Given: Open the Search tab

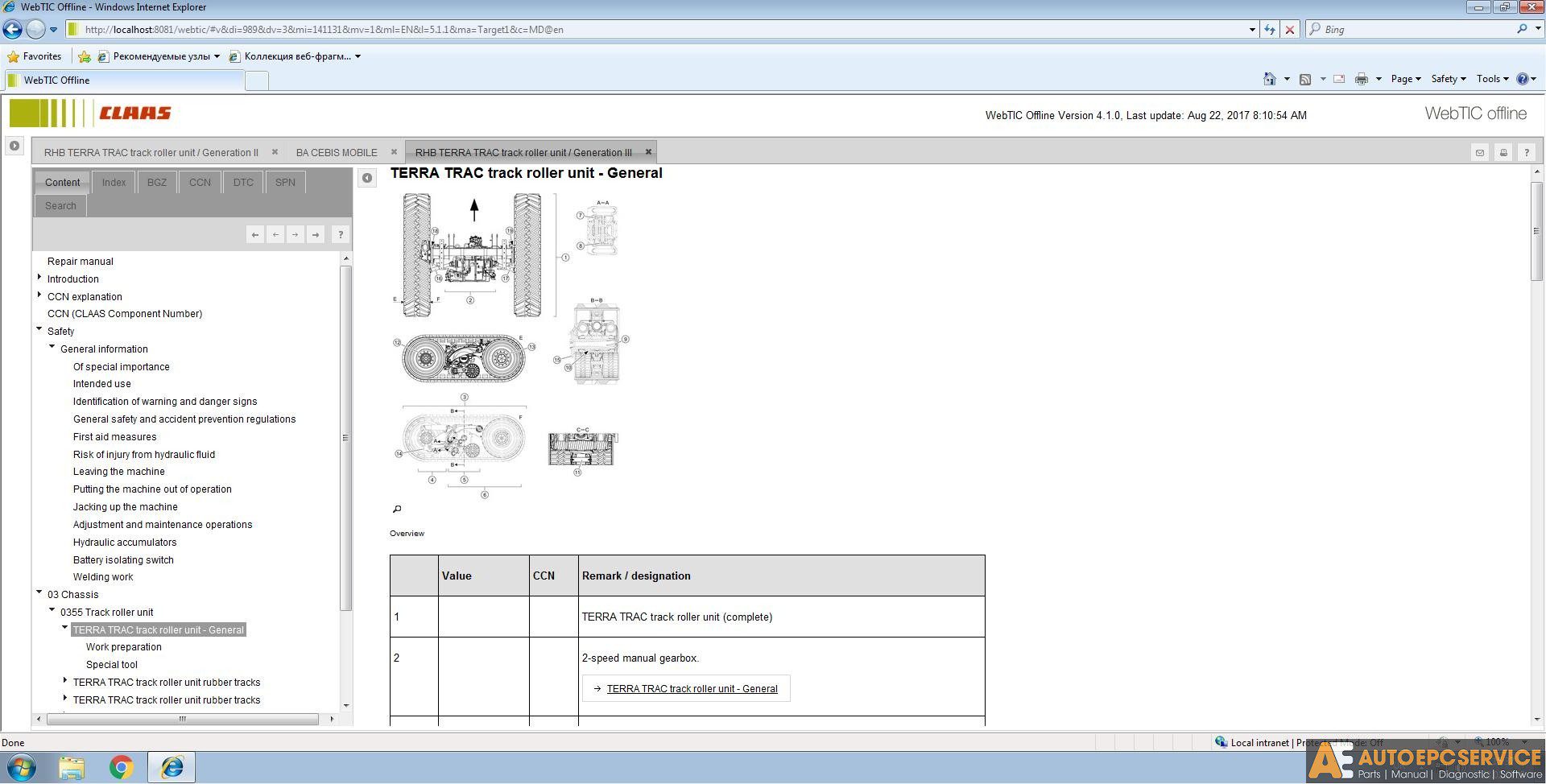Looking at the screenshot, I should point(60,206).
